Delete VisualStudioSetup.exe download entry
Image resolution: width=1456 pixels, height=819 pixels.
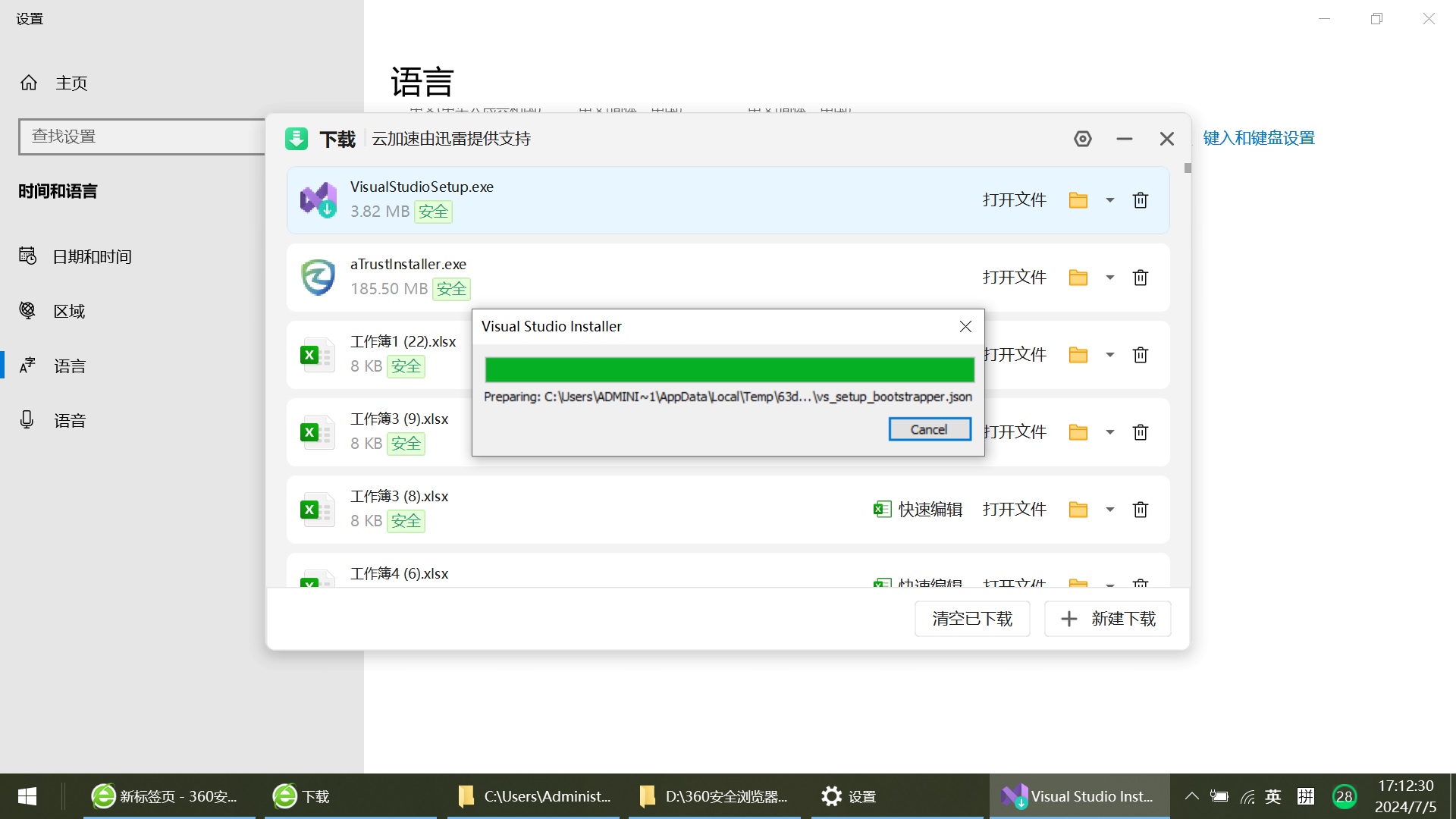click(1141, 200)
